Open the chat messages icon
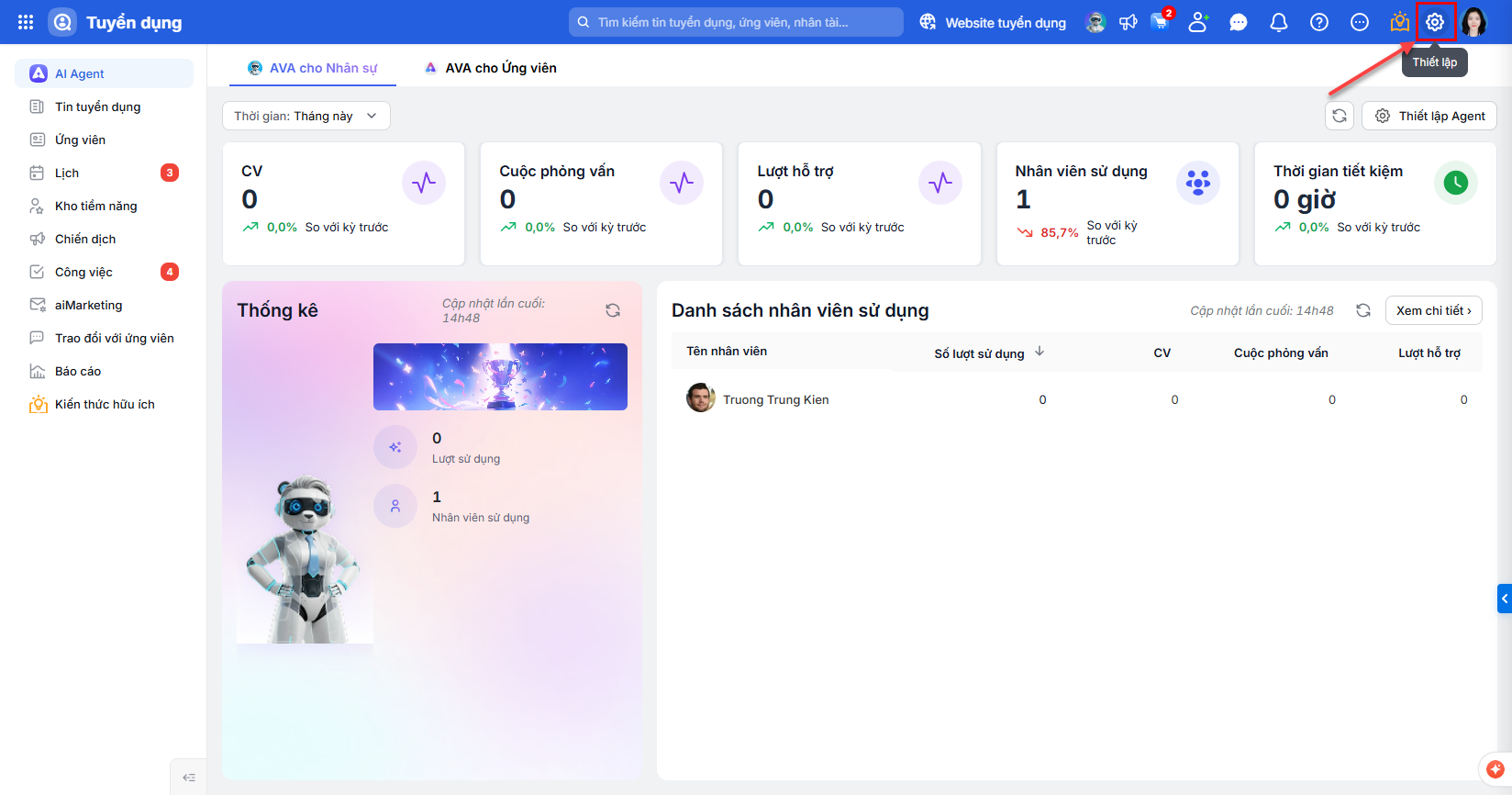 point(1239,22)
